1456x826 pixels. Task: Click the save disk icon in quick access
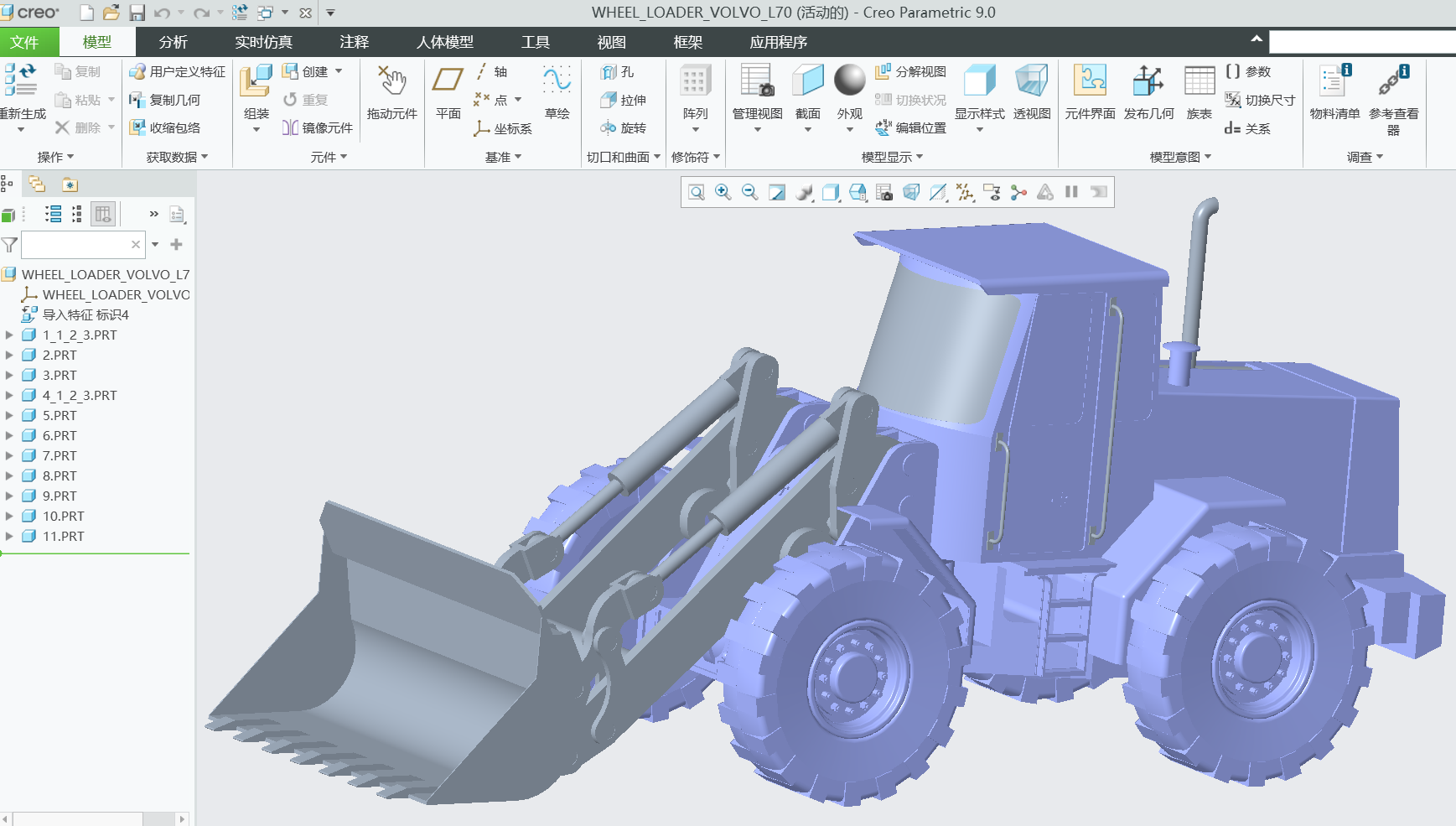137,13
